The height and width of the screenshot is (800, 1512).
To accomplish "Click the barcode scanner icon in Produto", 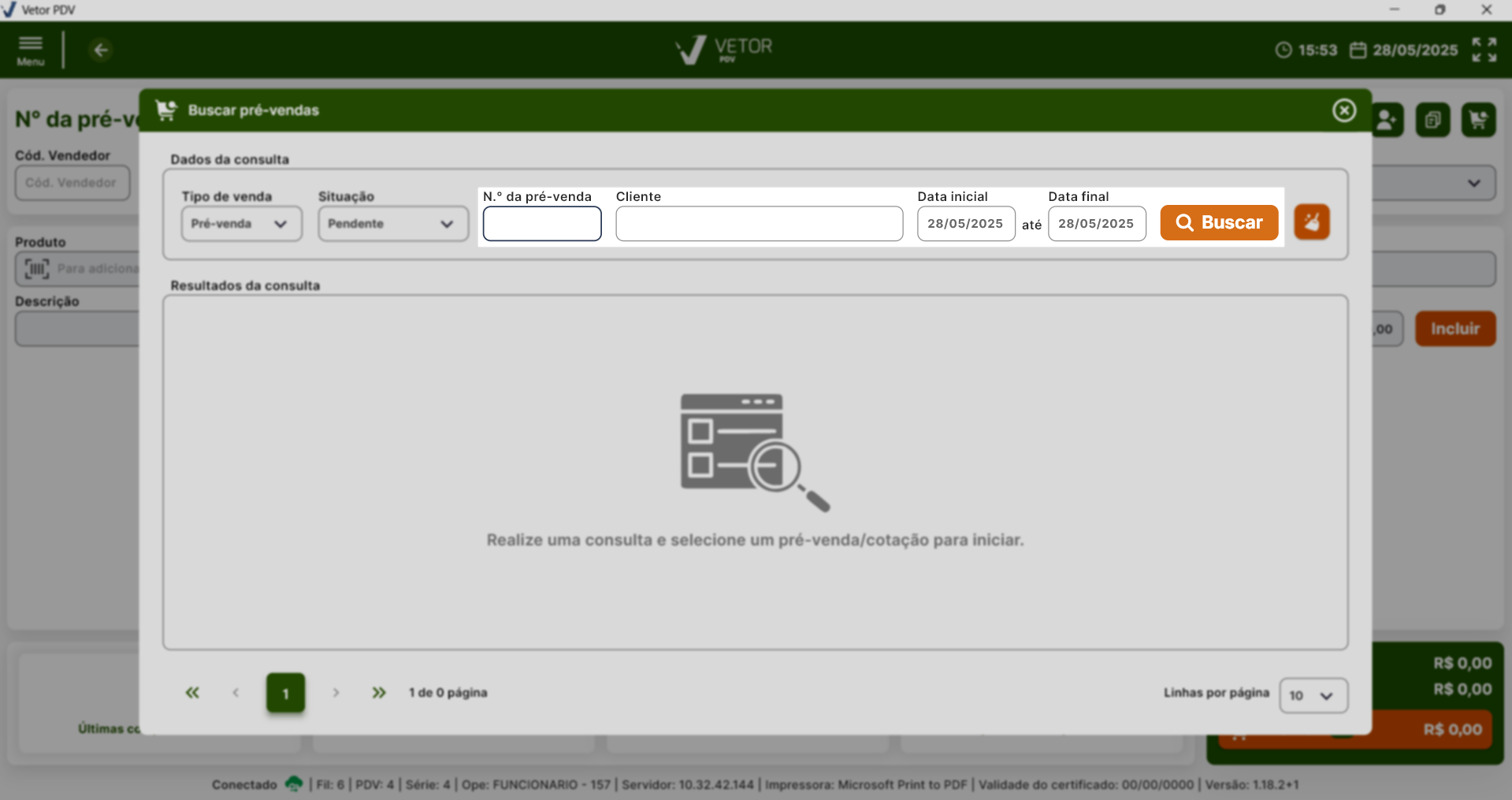I will 36,269.
